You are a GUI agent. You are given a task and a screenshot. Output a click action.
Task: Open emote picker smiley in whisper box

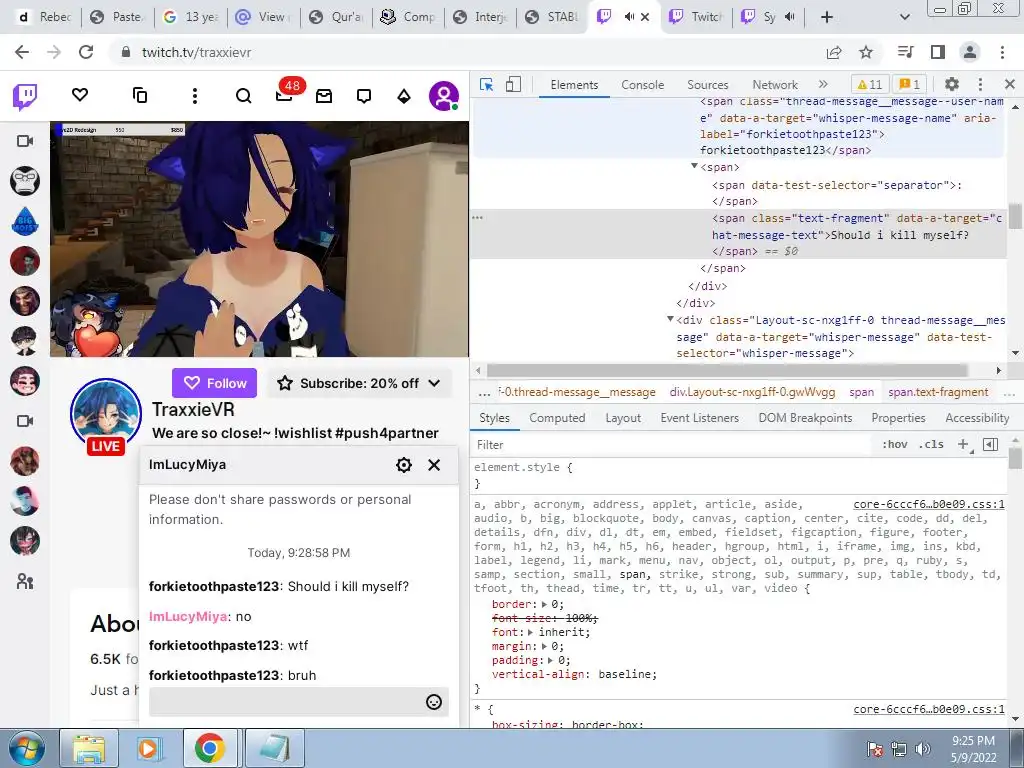tap(434, 702)
